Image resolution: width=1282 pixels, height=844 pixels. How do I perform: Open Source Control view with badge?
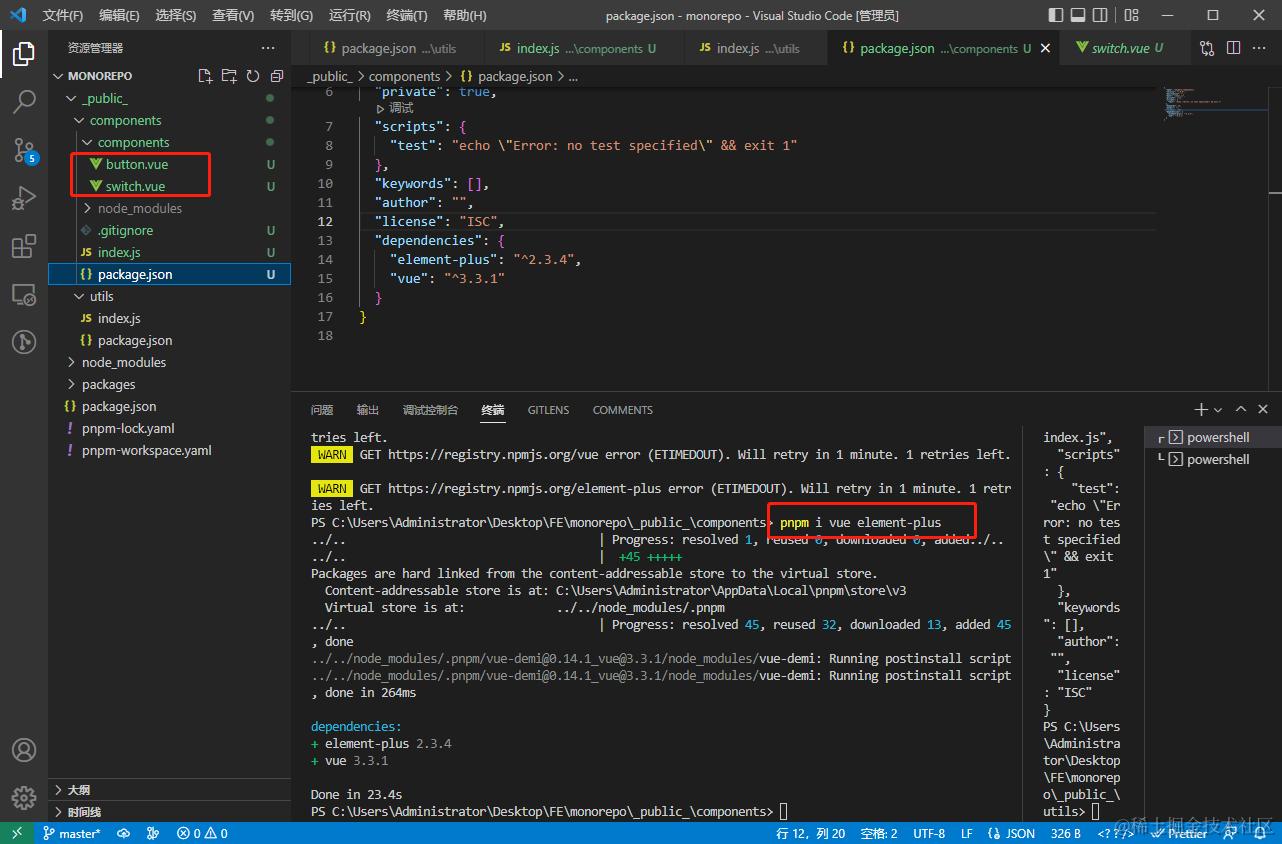pyautogui.click(x=24, y=150)
